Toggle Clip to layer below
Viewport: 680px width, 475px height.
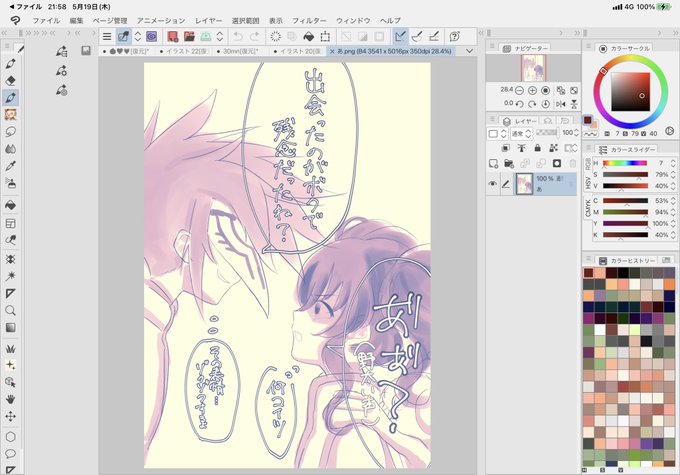click(506, 148)
